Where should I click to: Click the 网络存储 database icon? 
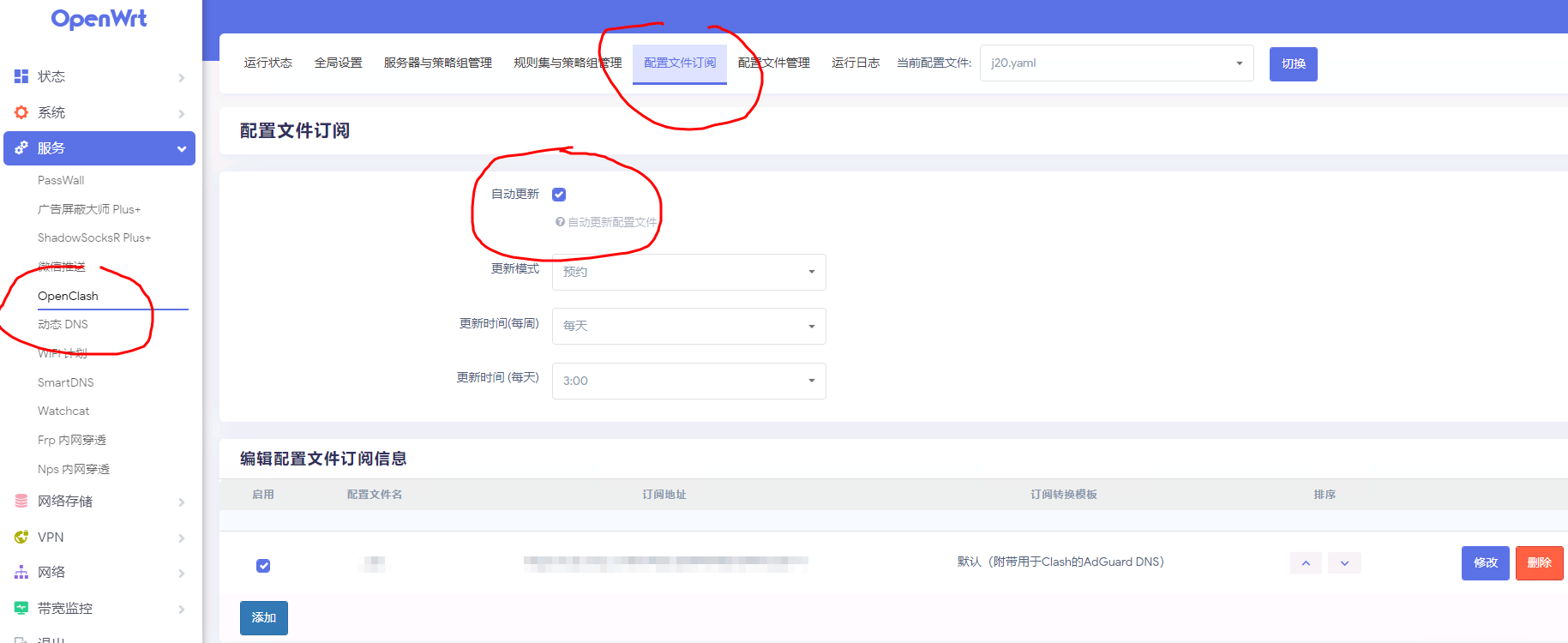pyautogui.click(x=21, y=501)
